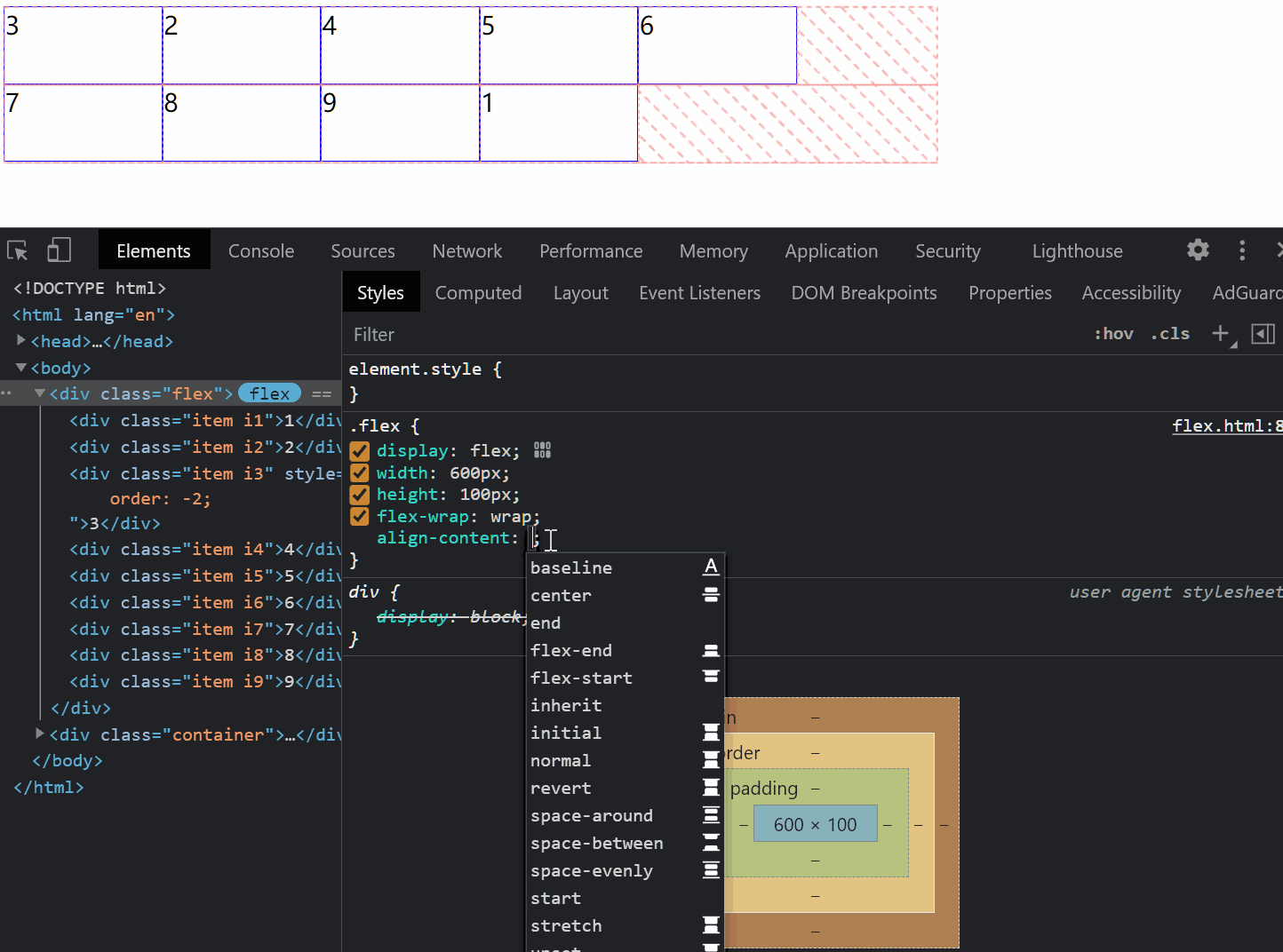Toggle the .cls element classes panel
This screenshot has width=1283, height=952.
click(x=1170, y=334)
